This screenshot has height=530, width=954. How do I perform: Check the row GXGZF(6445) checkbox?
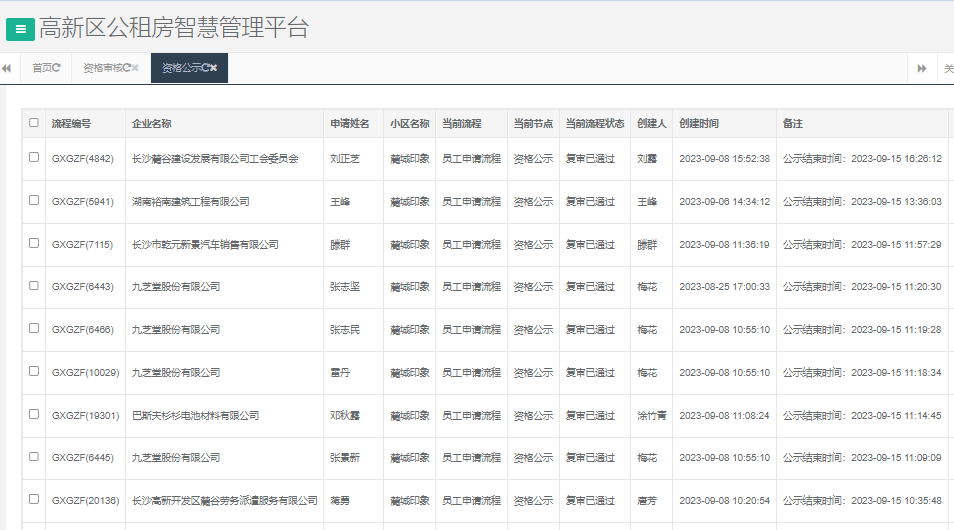point(34,456)
